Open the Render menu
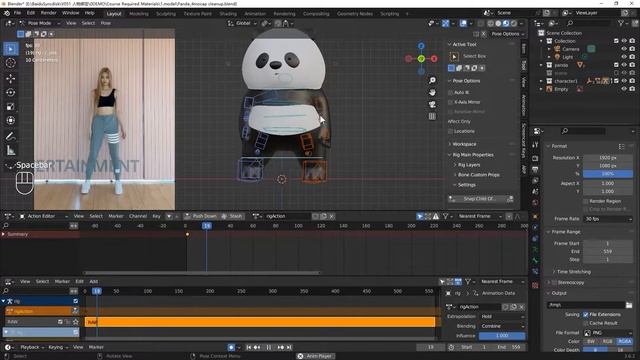This screenshot has width=640, height=360. (48, 13)
